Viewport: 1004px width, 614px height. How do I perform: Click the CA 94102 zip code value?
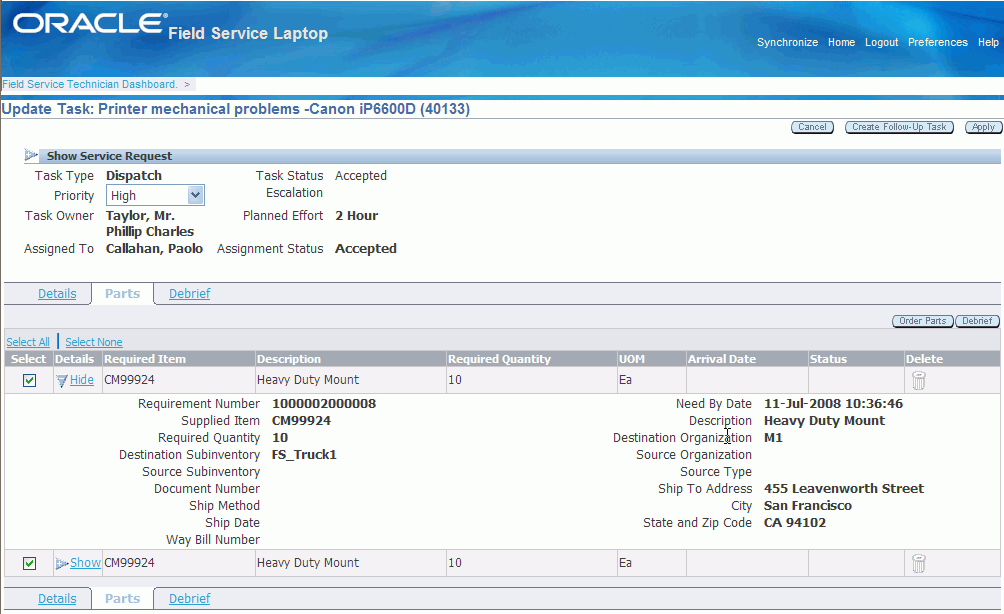(795, 522)
